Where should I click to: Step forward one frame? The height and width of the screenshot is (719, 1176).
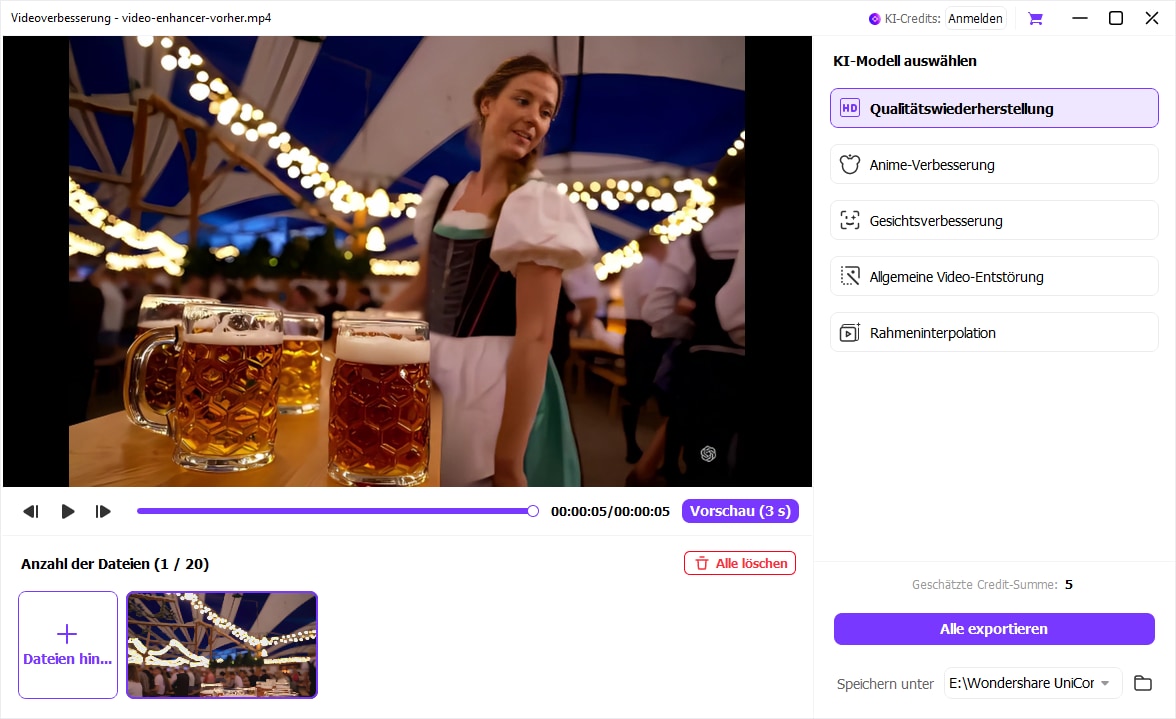click(x=103, y=511)
